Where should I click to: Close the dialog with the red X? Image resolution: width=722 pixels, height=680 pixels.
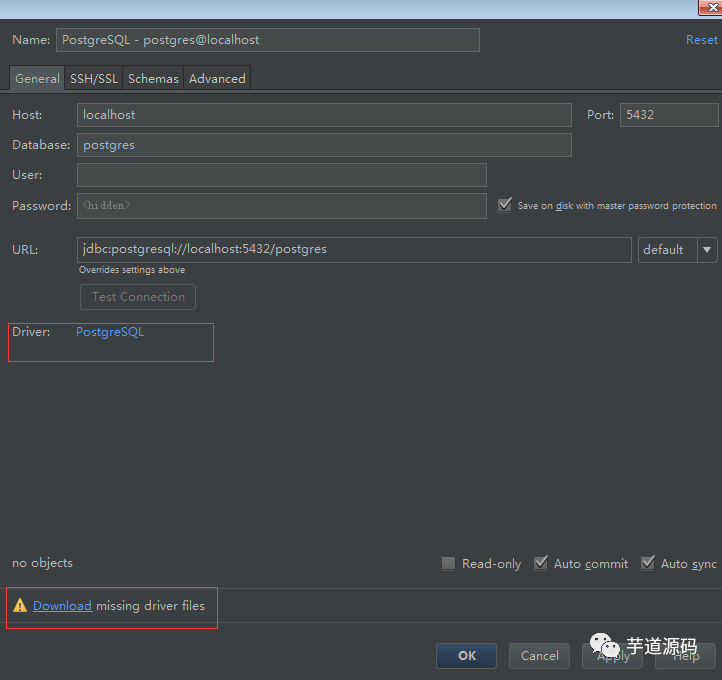[711, 7]
